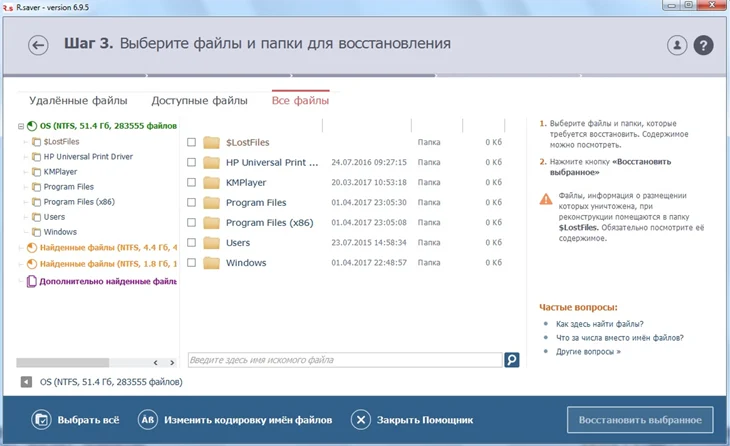This screenshot has height=446, width=730.
Task: Click Windows folder icon in tree
Action: [x=36, y=232]
